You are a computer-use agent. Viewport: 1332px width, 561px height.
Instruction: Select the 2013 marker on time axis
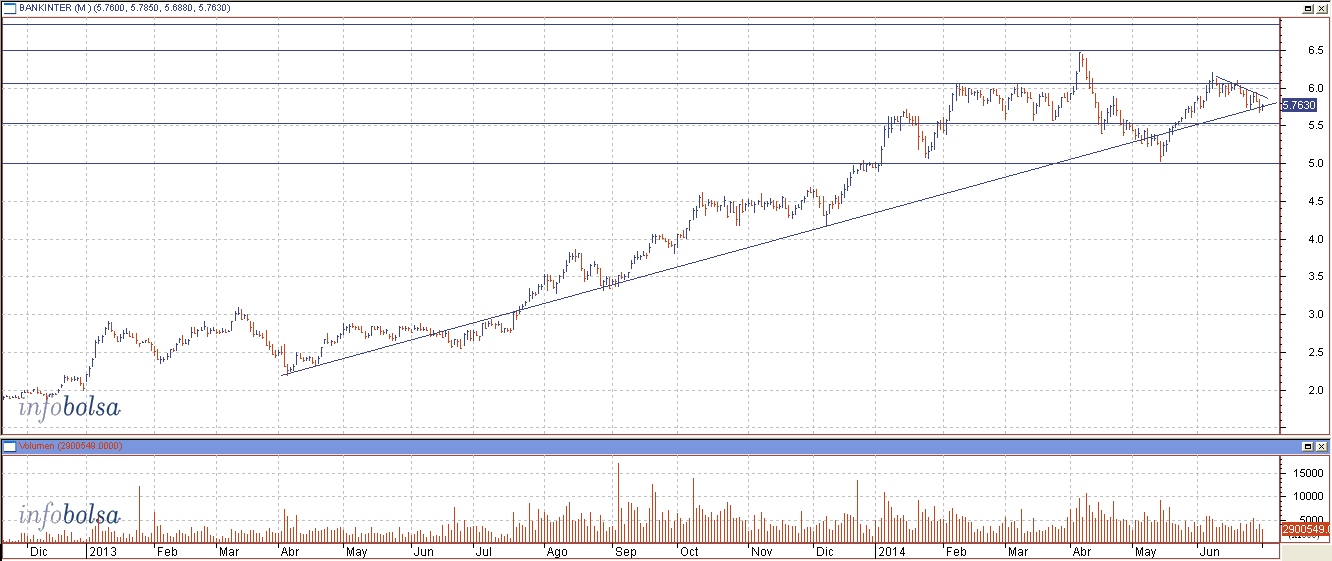[102, 551]
